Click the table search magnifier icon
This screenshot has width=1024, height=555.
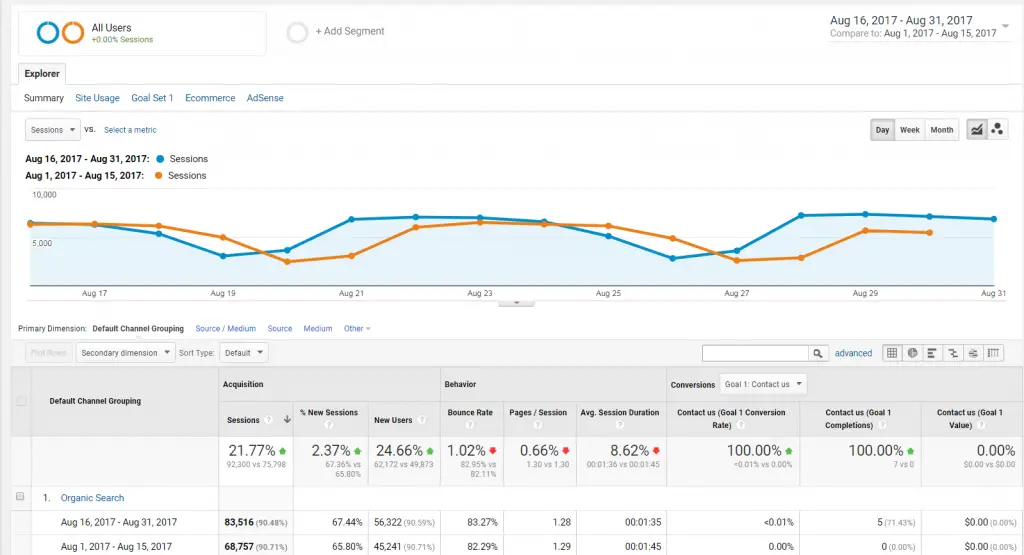(x=818, y=353)
